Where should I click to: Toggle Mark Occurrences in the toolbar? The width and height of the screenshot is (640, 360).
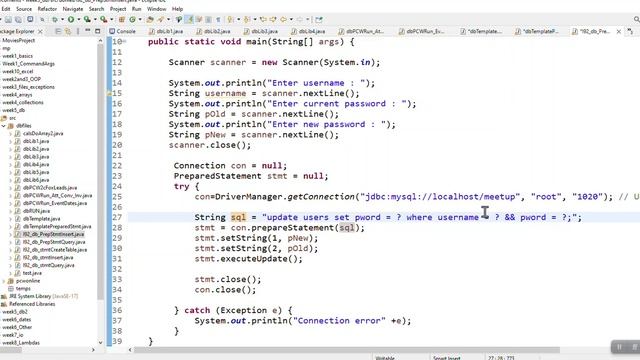(x=189, y=19)
